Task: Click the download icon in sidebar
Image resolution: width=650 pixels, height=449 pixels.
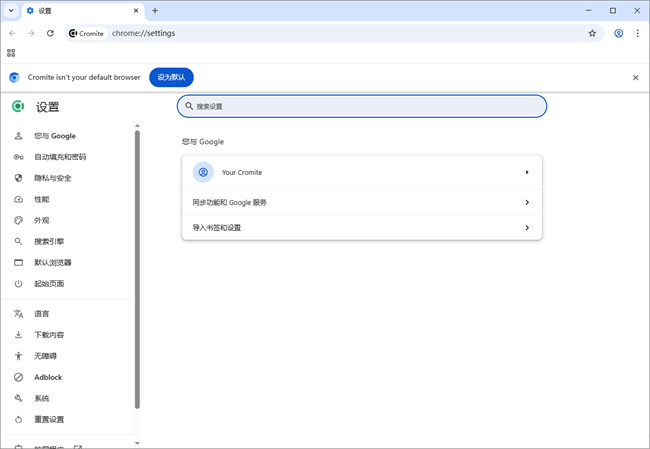Action: point(18,335)
